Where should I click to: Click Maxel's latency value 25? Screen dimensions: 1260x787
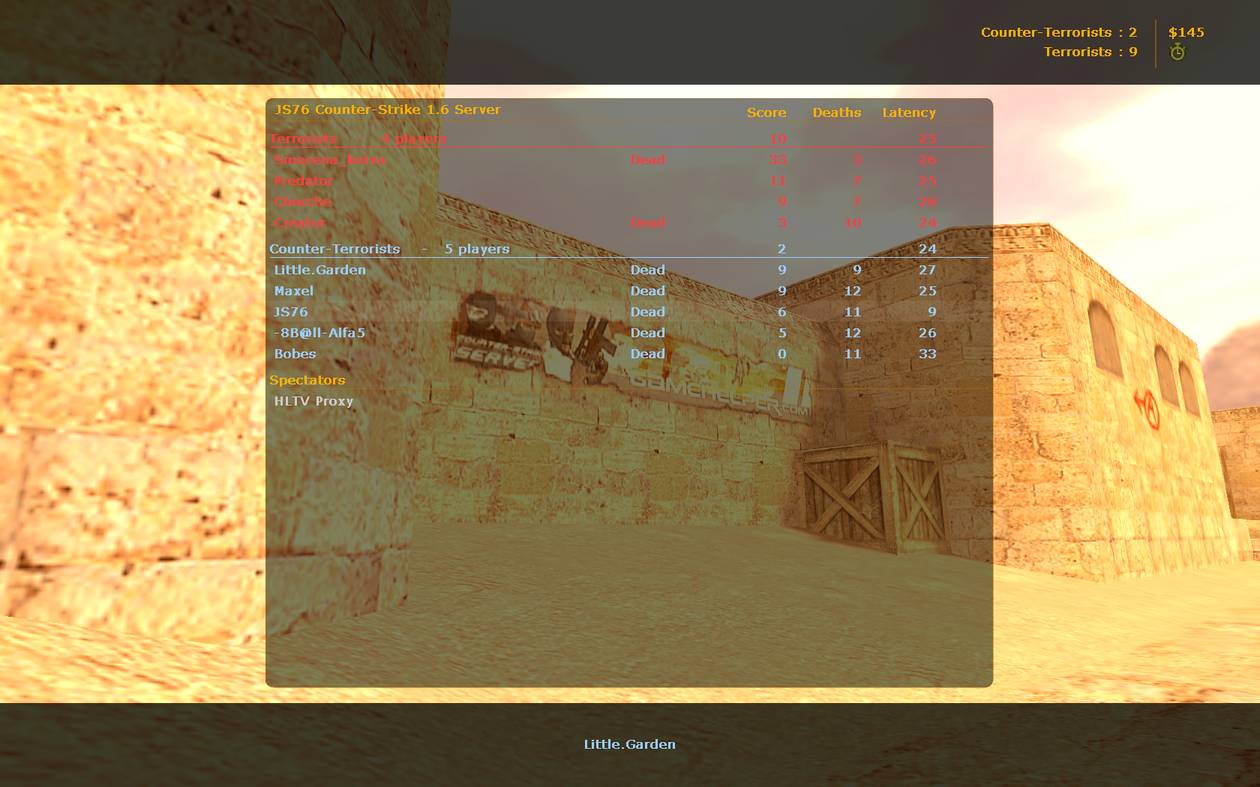click(x=927, y=291)
